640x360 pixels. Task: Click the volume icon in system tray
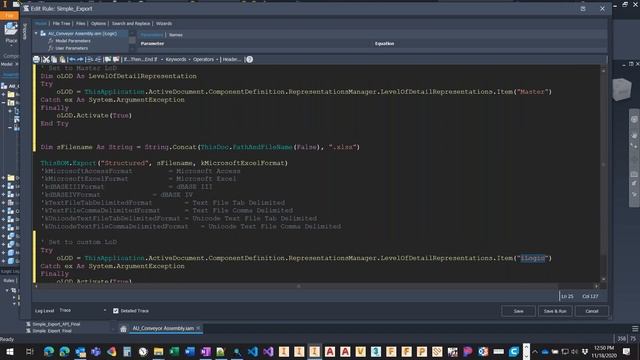pos(575,351)
